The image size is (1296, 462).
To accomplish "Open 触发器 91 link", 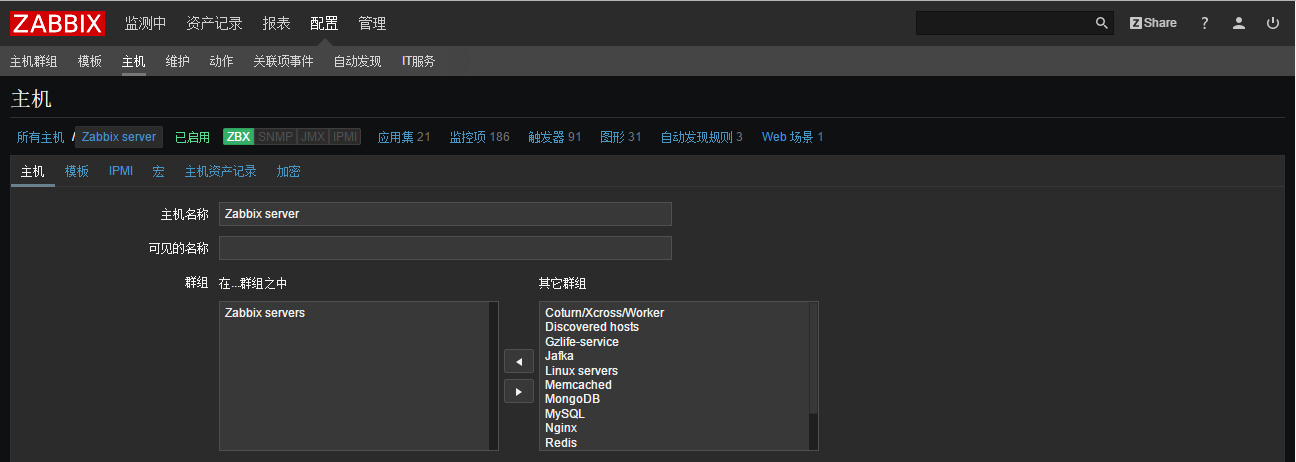I will (555, 137).
